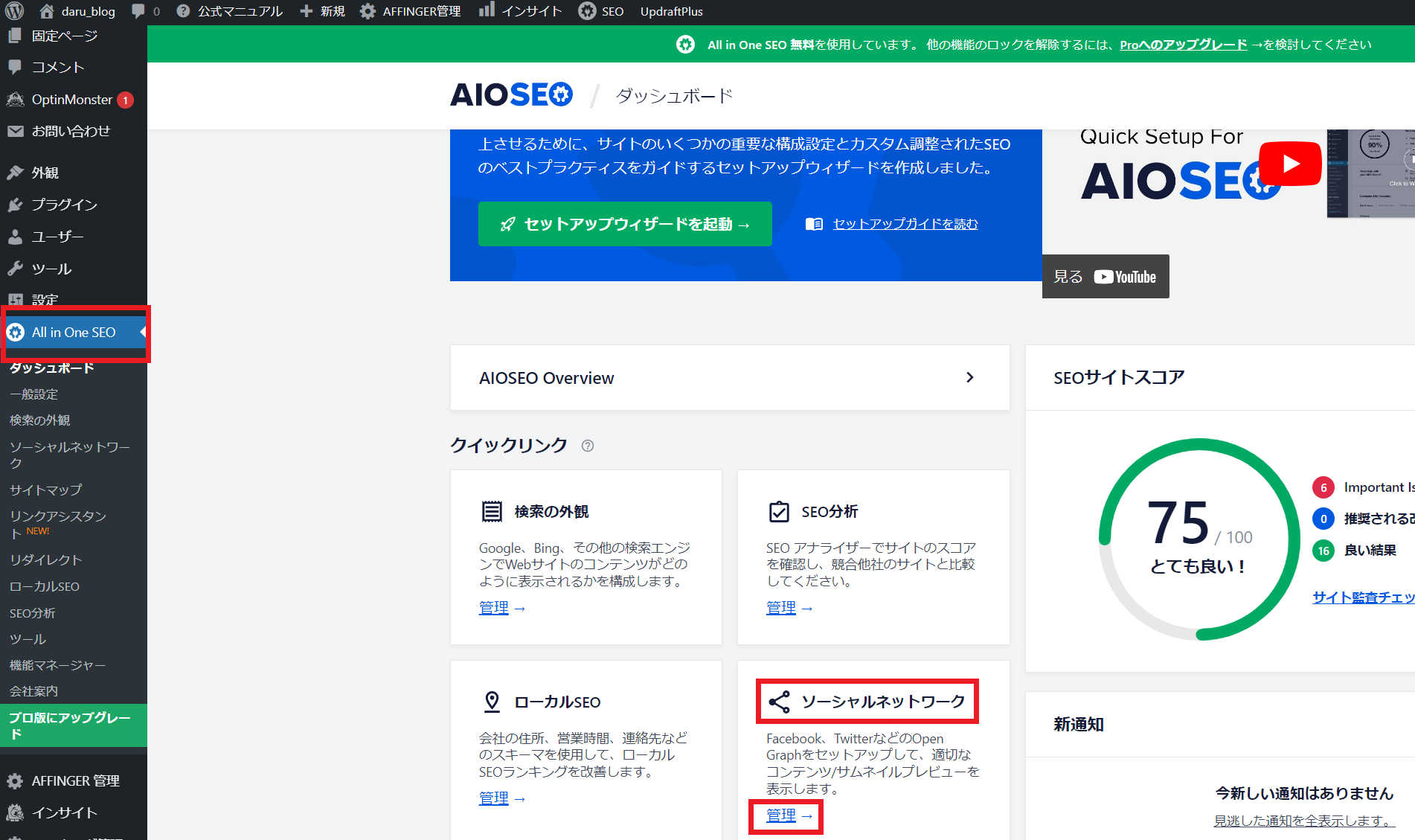
Task: Click the 見る YouTube button
Action: [x=1106, y=277]
